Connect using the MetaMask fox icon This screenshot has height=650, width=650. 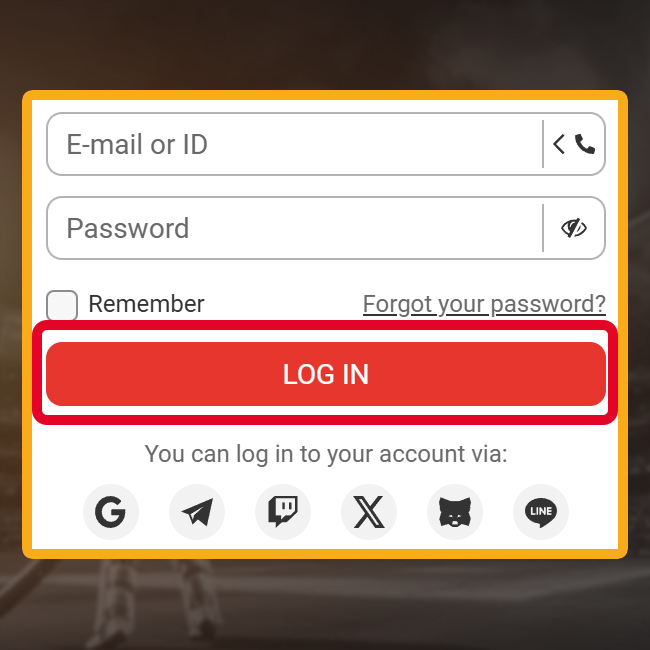point(455,512)
